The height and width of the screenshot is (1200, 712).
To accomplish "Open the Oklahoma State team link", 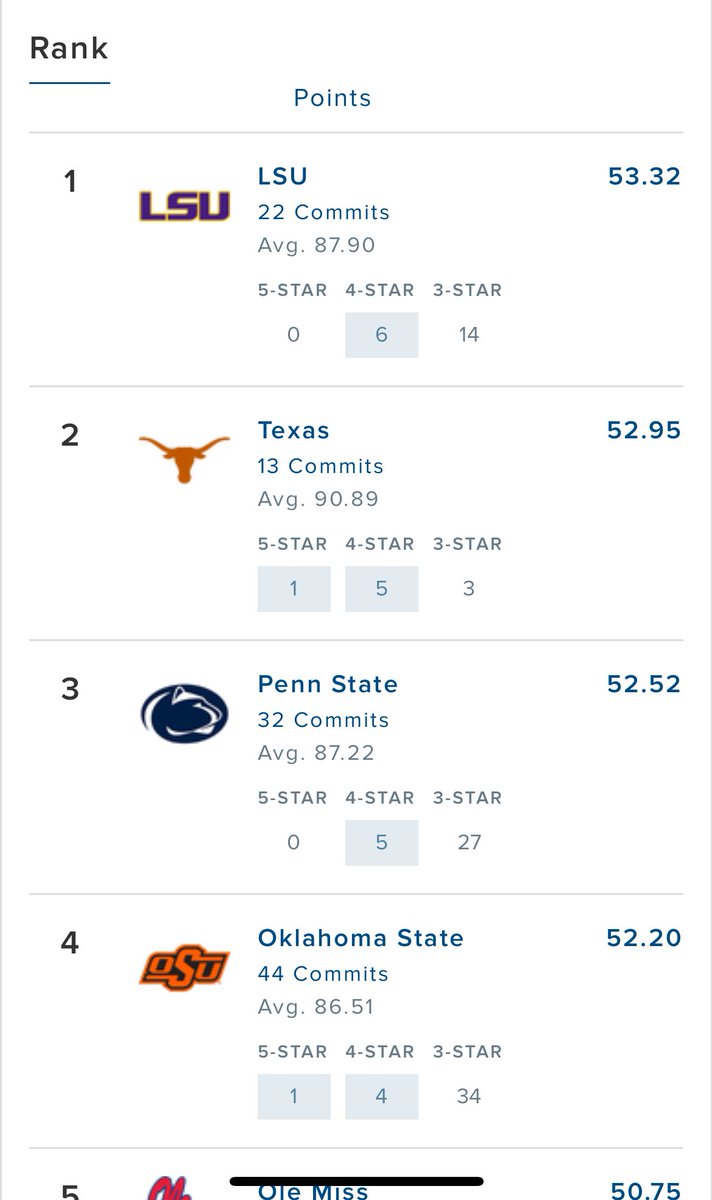I will click(x=361, y=939).
